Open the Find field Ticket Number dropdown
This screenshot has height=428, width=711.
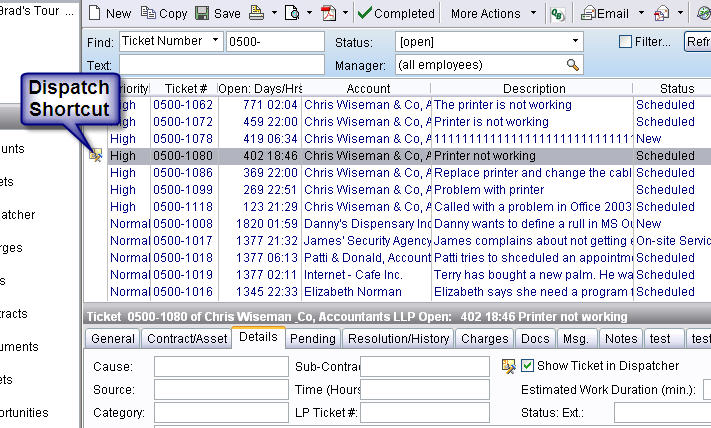[x=216, y=41]
